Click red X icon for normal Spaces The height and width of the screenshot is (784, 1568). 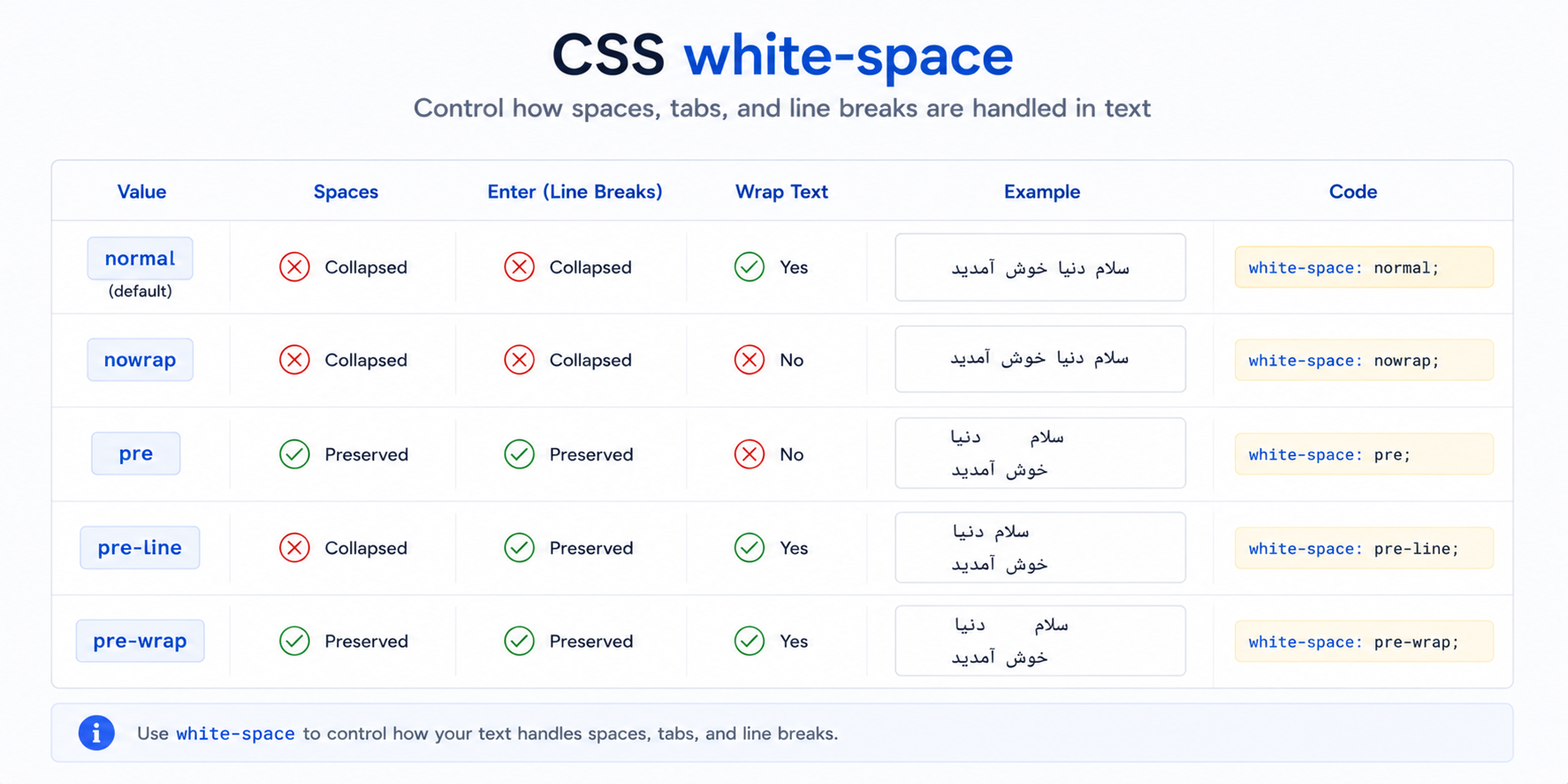pos(294,267)
